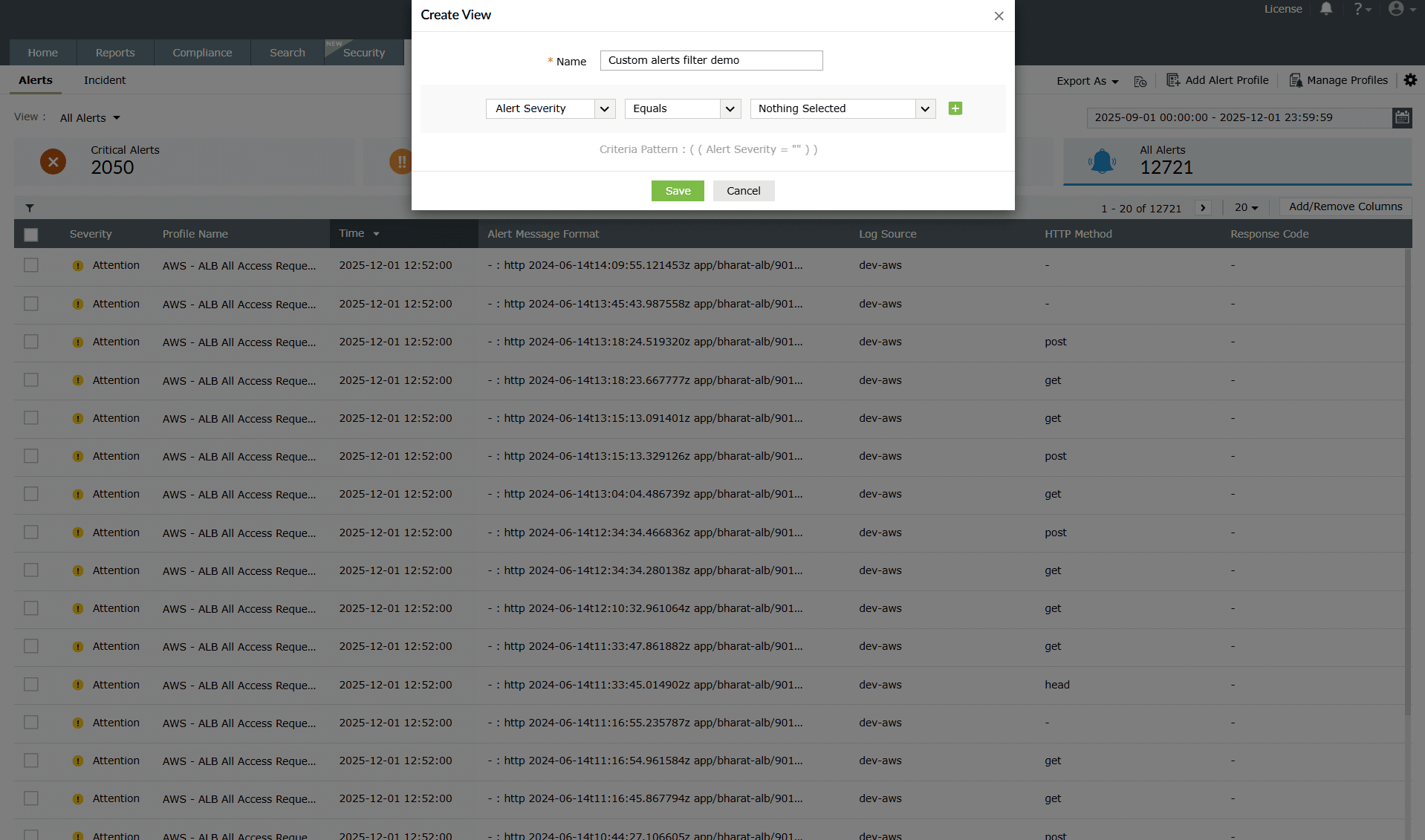Check the first alert row checkbox
Screen dimensions: 1425x840
[x=30, y=265]
